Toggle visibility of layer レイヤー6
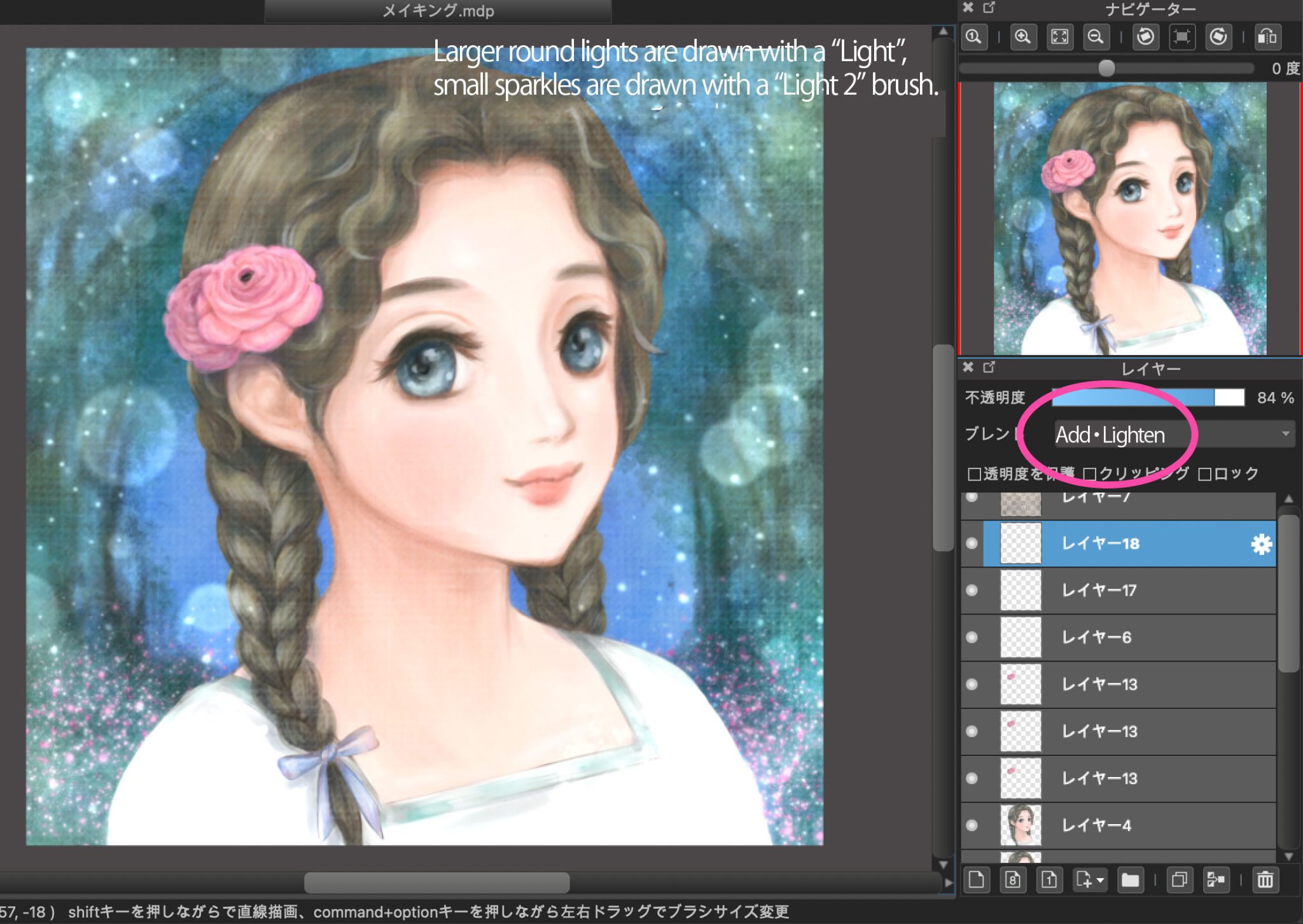 972,637
